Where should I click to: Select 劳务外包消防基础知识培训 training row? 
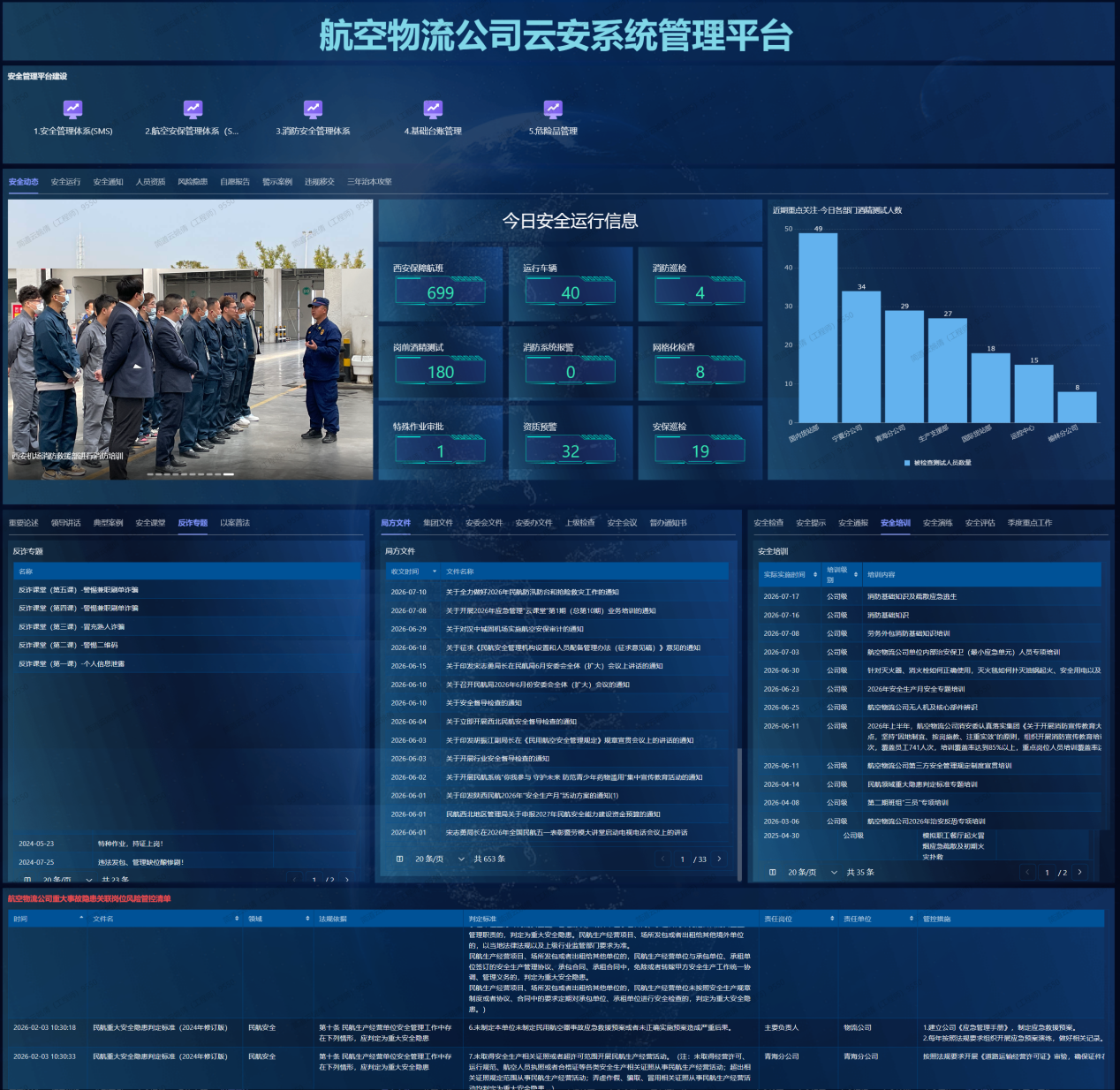point(929,633)
